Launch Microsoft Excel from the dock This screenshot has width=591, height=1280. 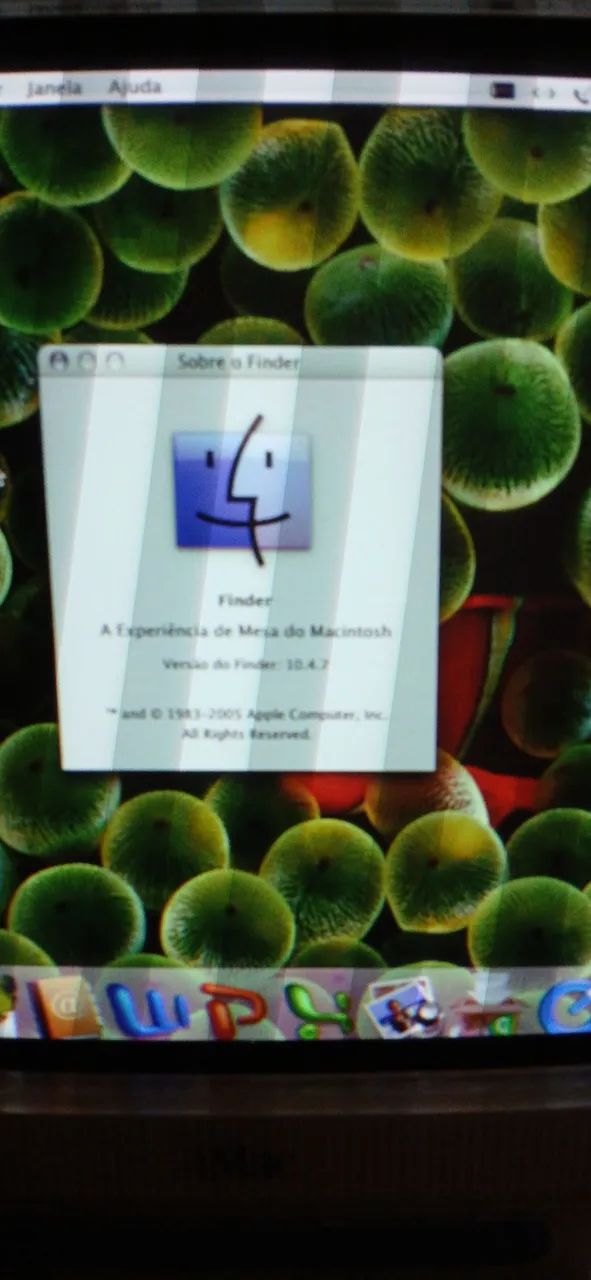coord(319,1010)
